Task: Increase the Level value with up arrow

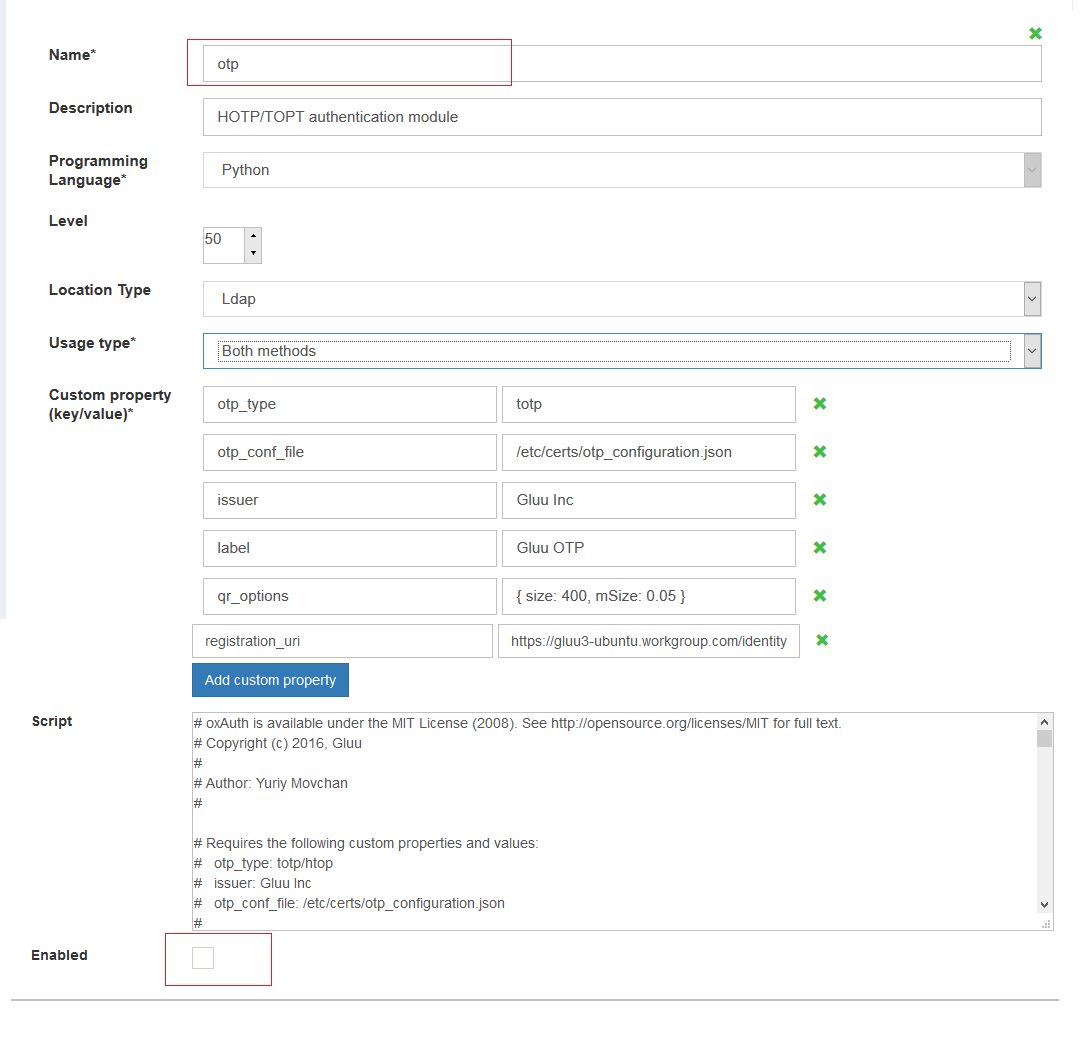Action: click(x=253, y=237)
